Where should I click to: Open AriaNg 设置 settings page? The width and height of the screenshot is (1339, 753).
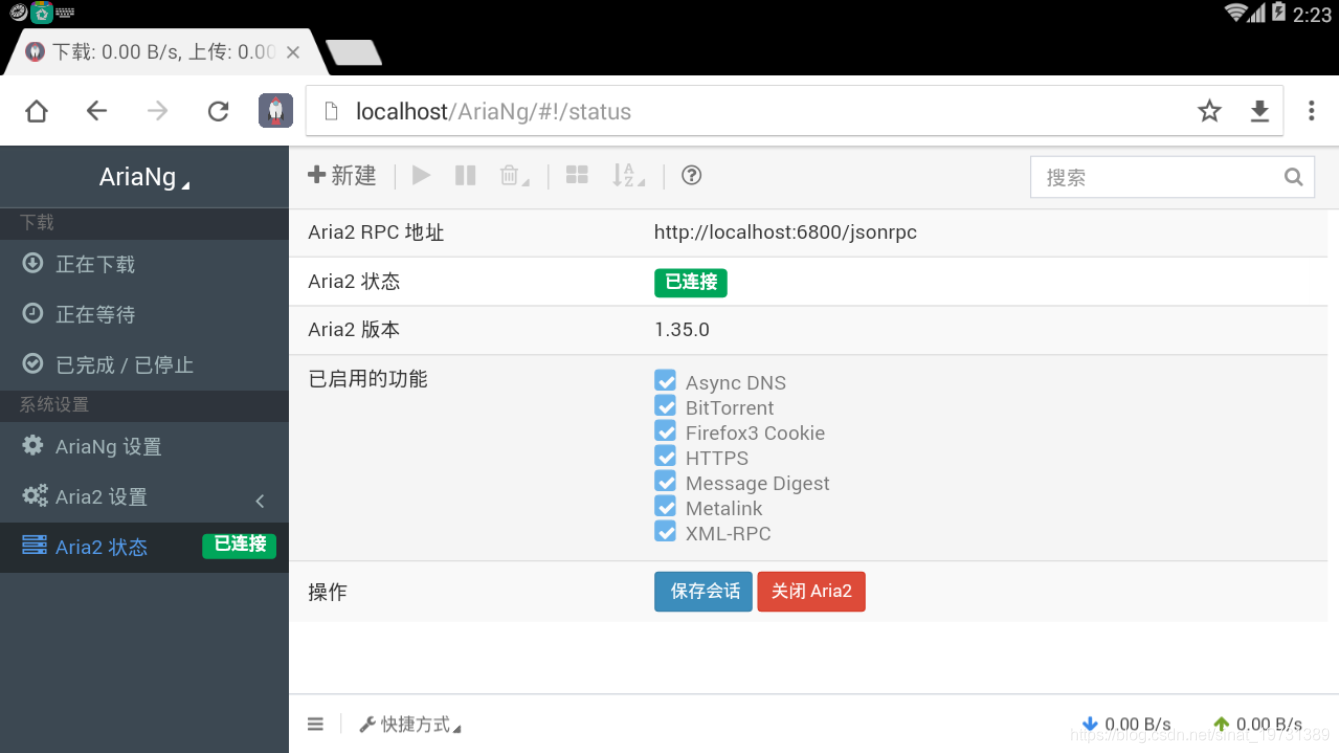(x=144, y=447)
